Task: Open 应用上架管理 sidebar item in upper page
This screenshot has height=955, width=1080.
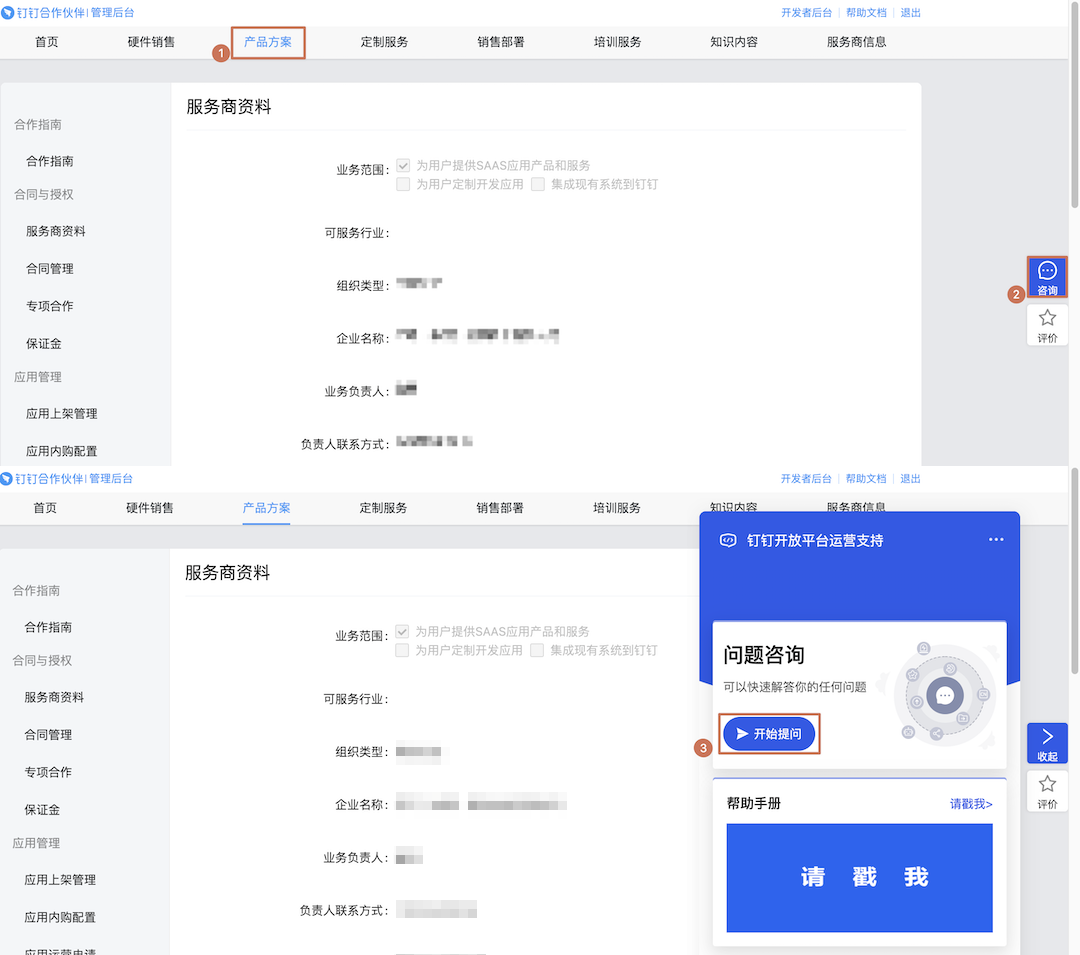Action: tap(61, 414)
